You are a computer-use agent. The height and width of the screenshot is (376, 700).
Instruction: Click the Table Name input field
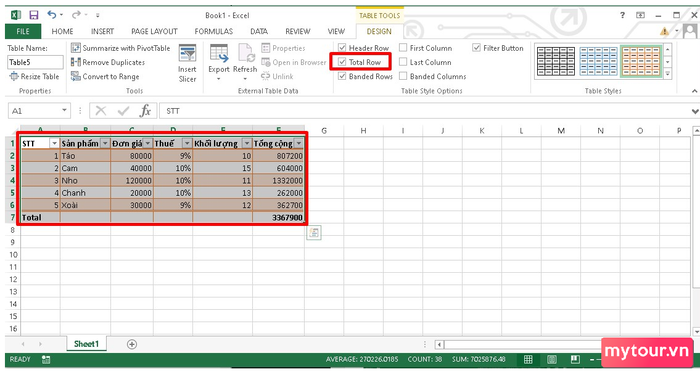click(x=35, y=62)
